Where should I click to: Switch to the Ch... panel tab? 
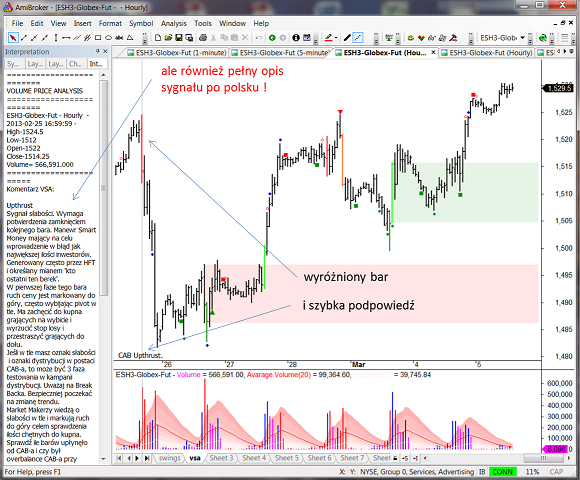76,64
